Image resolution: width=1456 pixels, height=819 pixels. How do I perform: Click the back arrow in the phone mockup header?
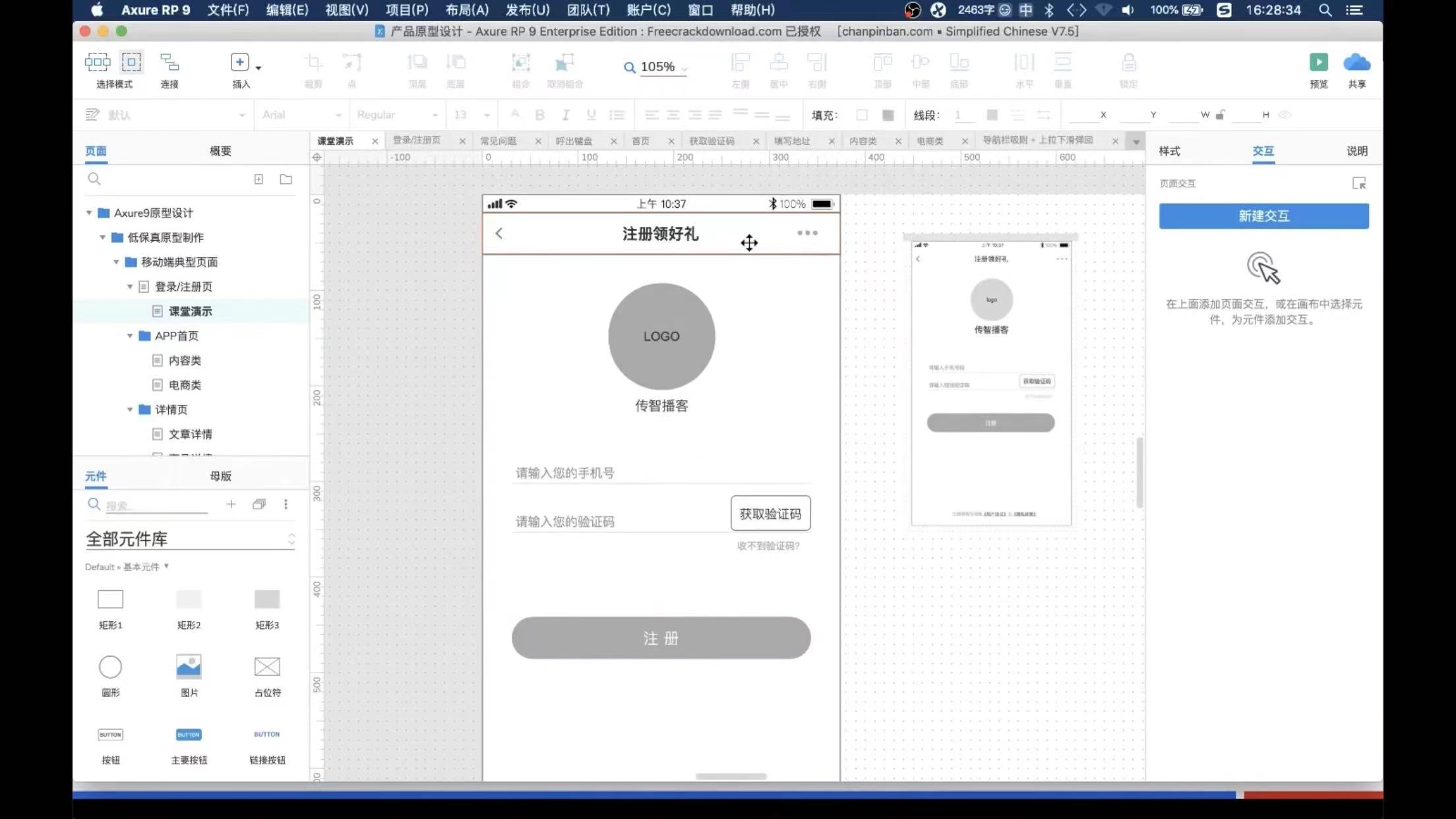point(499,233)
